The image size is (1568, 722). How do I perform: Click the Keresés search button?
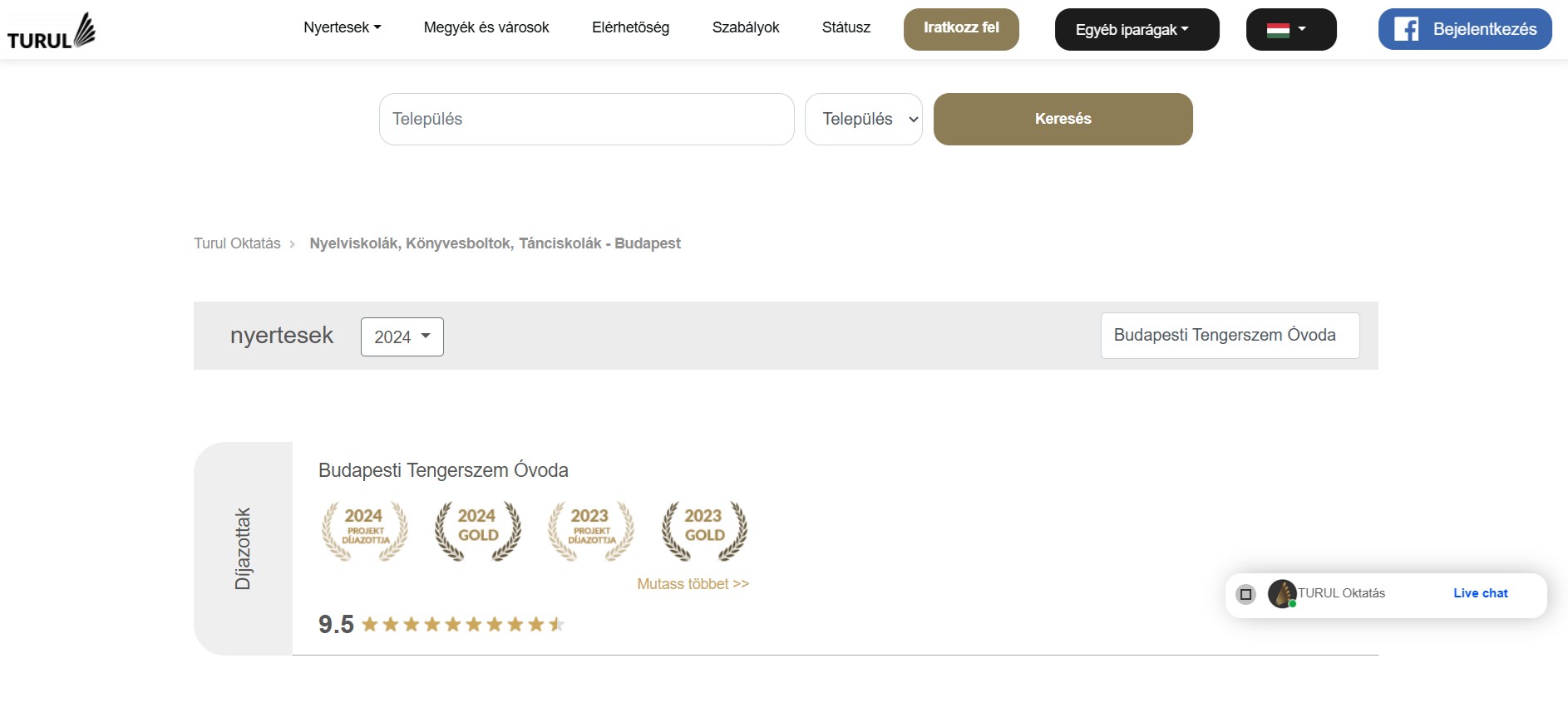click(1063, 119)
